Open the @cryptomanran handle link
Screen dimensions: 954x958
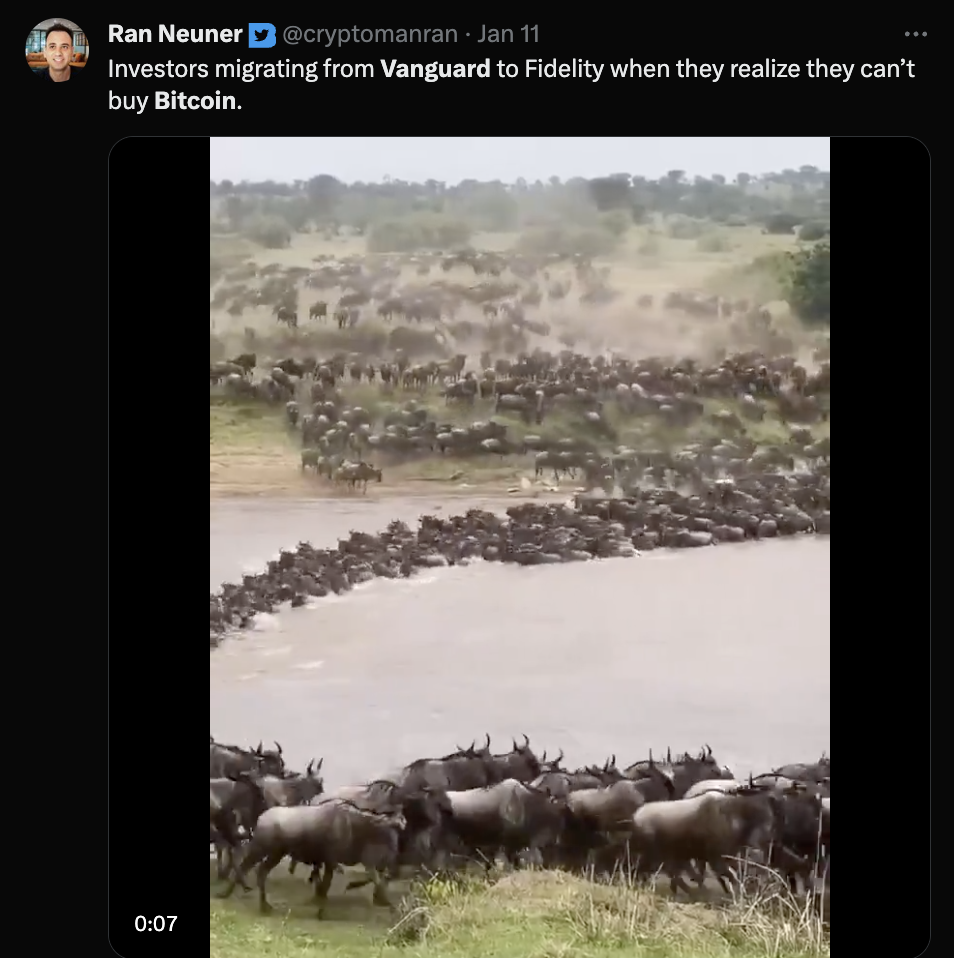point(370,35)
